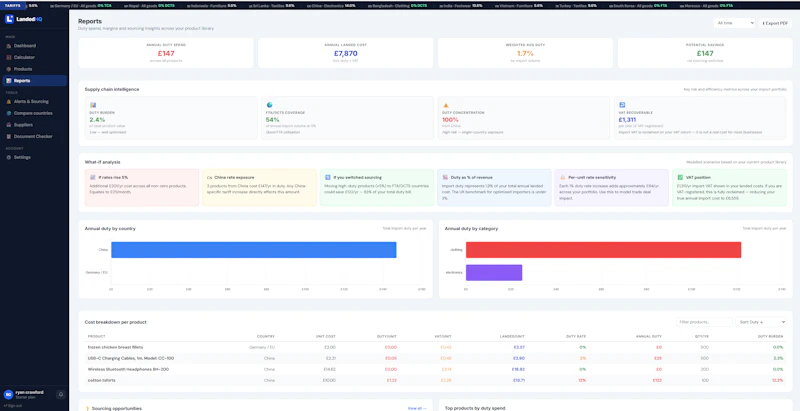This screenshot has width=800, height=411.
Task: Click the Annual Duty Spend £147 card
Action: [166, 53]
